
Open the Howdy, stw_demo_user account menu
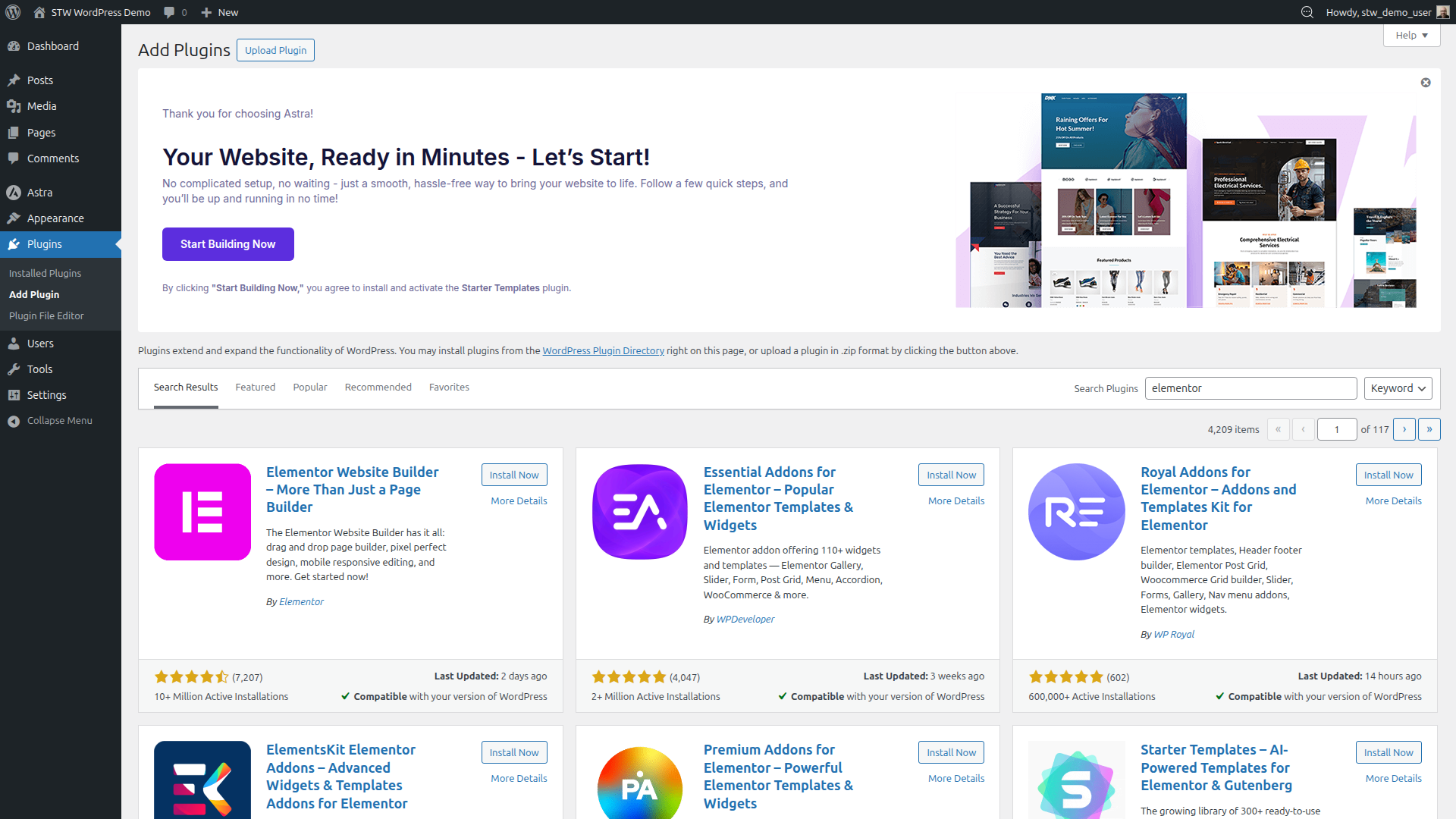tap(1387, 12)
